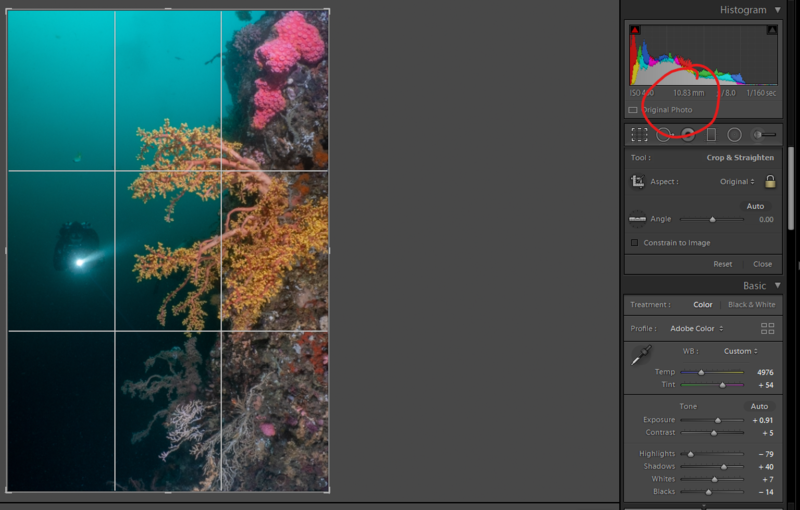800x510 pixels.
Task: Select the Crop Overlay tool icon
Action: point(639,134)
